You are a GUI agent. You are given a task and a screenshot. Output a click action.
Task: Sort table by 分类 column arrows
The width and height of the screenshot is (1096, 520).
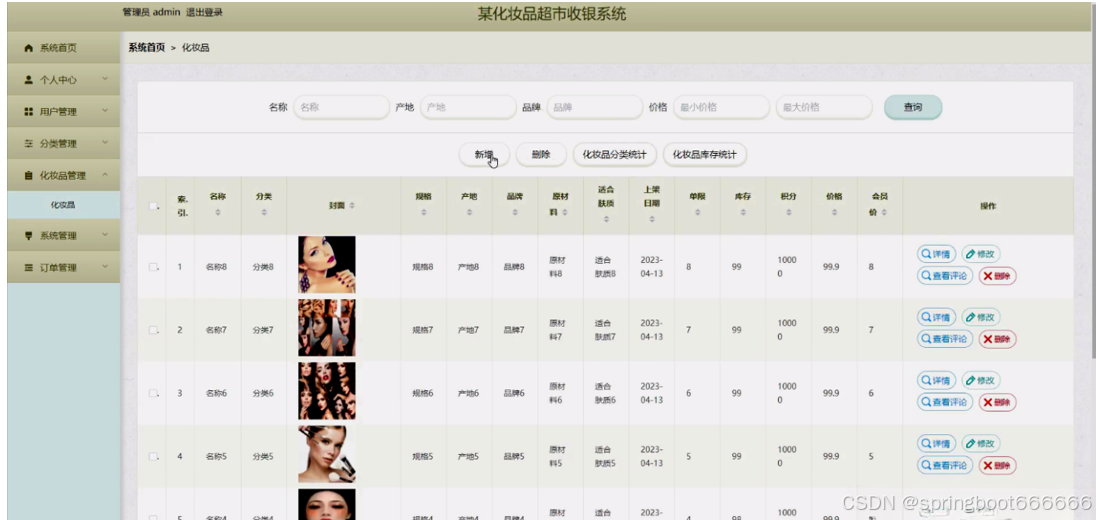click(264, 212)
